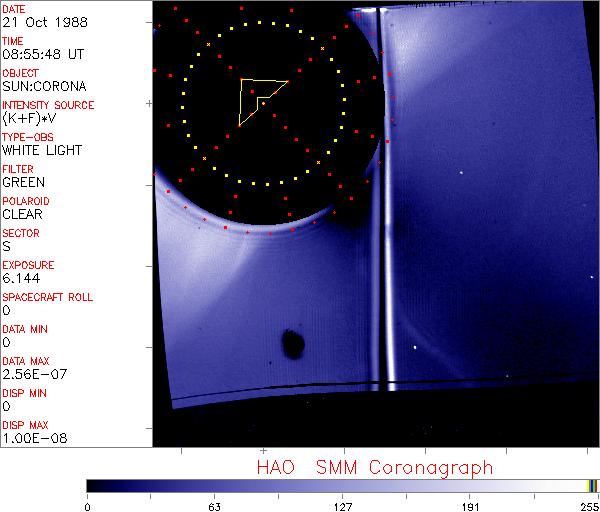
Task: Select the SUN:CORONA object text
Action: pyautogui.click(x=42, y=86)
